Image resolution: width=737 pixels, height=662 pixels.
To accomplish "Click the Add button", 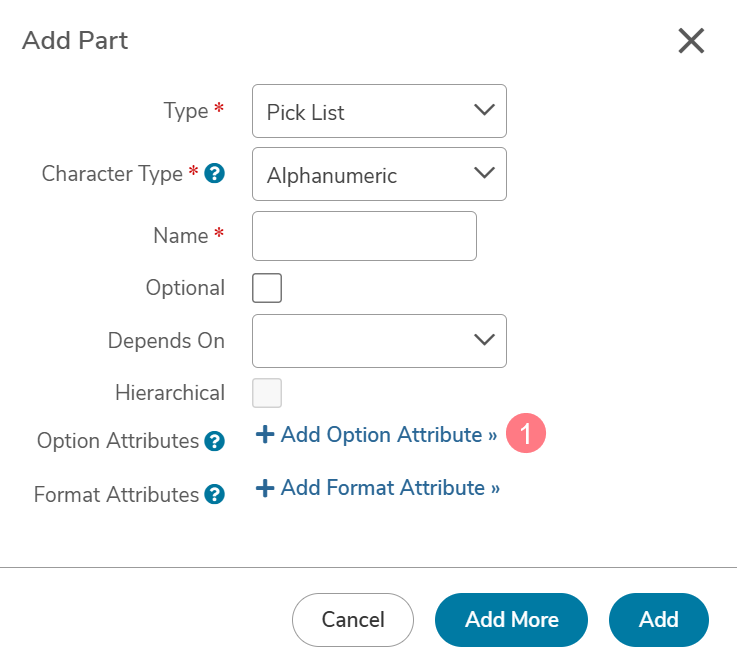I will (659, 620).
